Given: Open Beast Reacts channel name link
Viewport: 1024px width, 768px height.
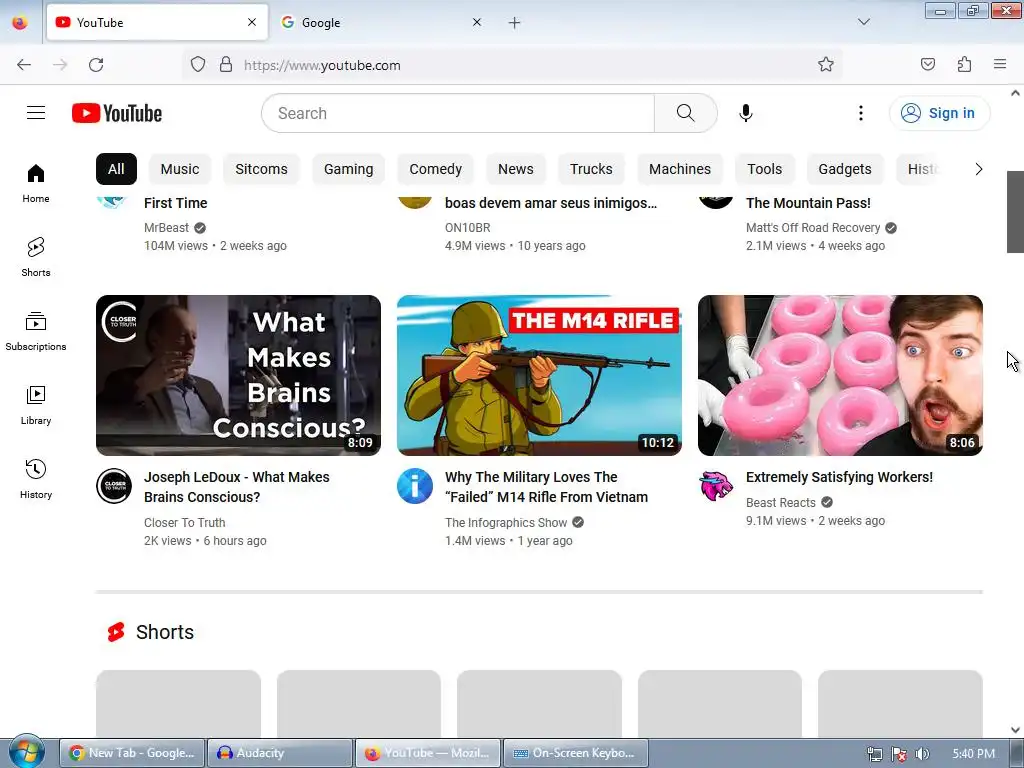Looking at the screenshot, I should (781, 503).
